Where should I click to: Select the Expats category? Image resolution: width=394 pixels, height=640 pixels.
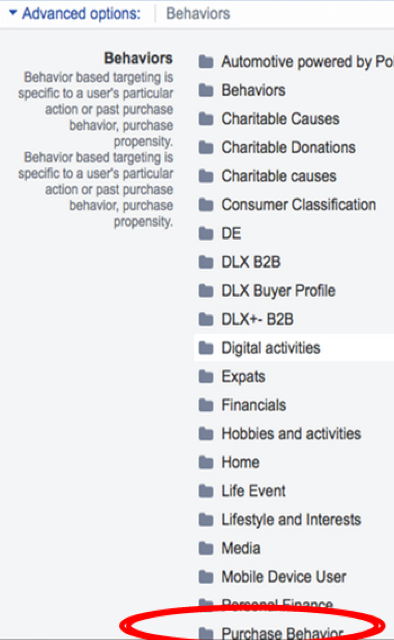click(x=243, y=376)
